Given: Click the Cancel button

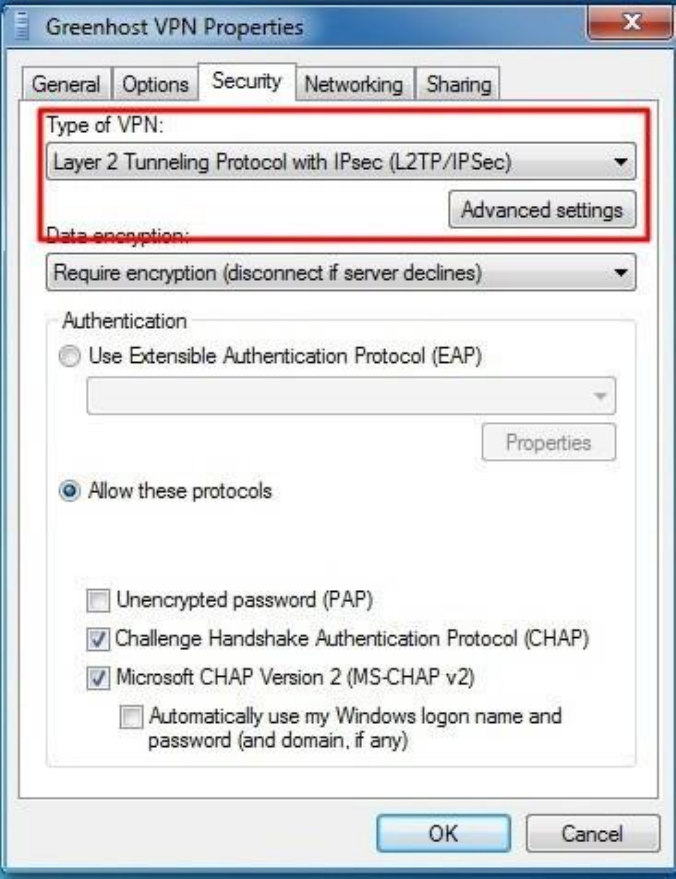Looking at the screenshot, I should click(592, 833).
